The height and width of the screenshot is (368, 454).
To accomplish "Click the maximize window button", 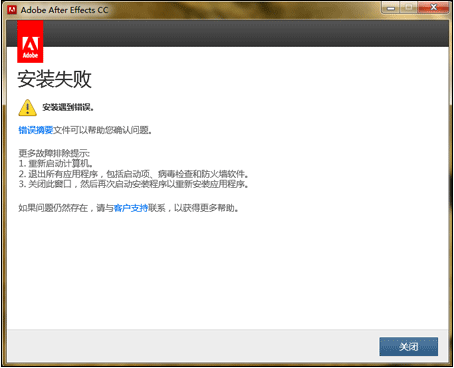I will [x=409, y=8].
